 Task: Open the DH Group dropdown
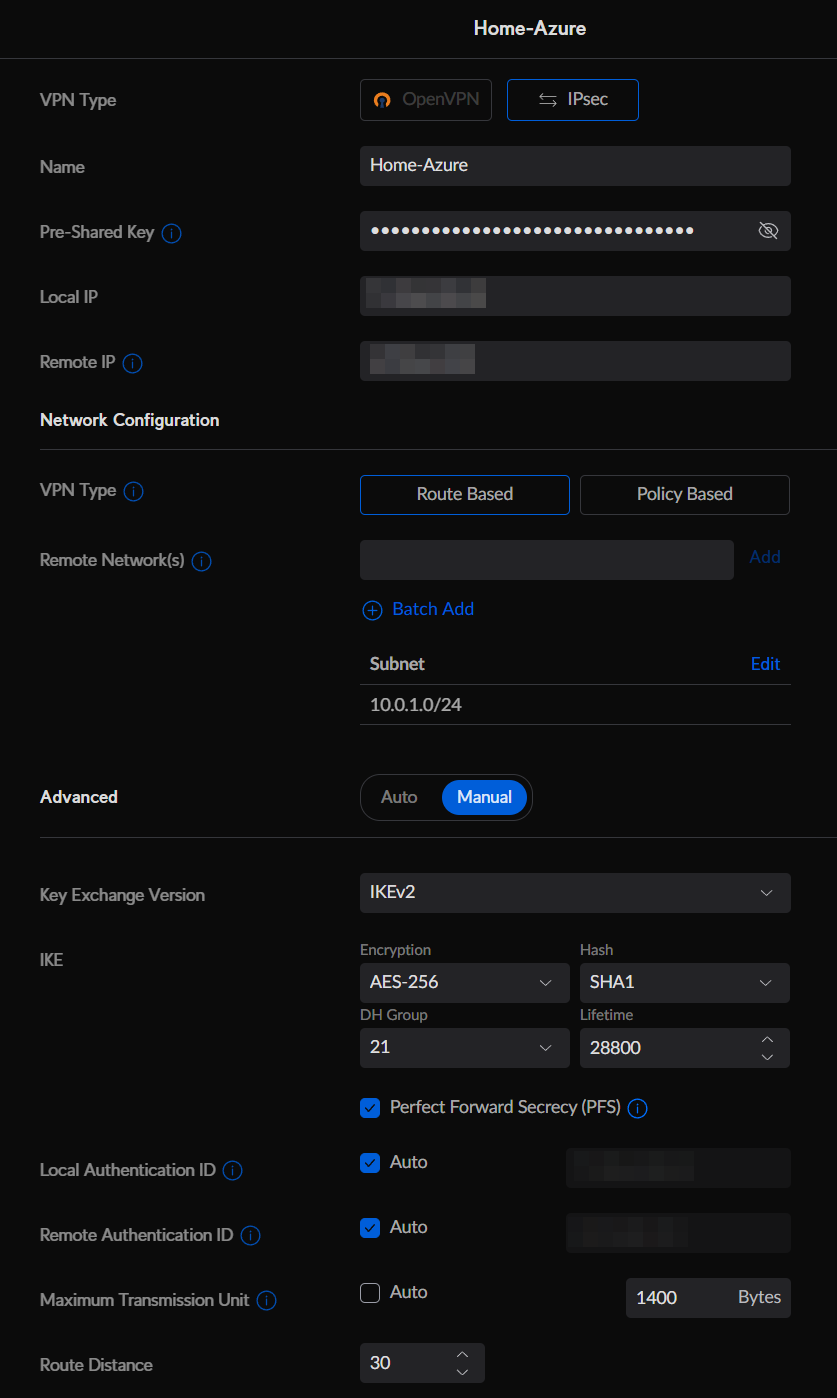pyautogui.click(x=464, y=1047)
